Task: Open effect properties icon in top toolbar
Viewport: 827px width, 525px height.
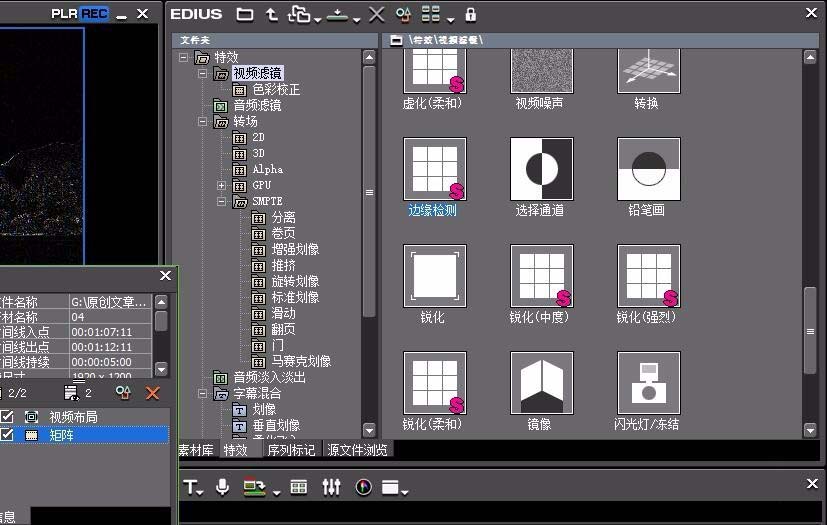Action: click(x=403, y=14)
